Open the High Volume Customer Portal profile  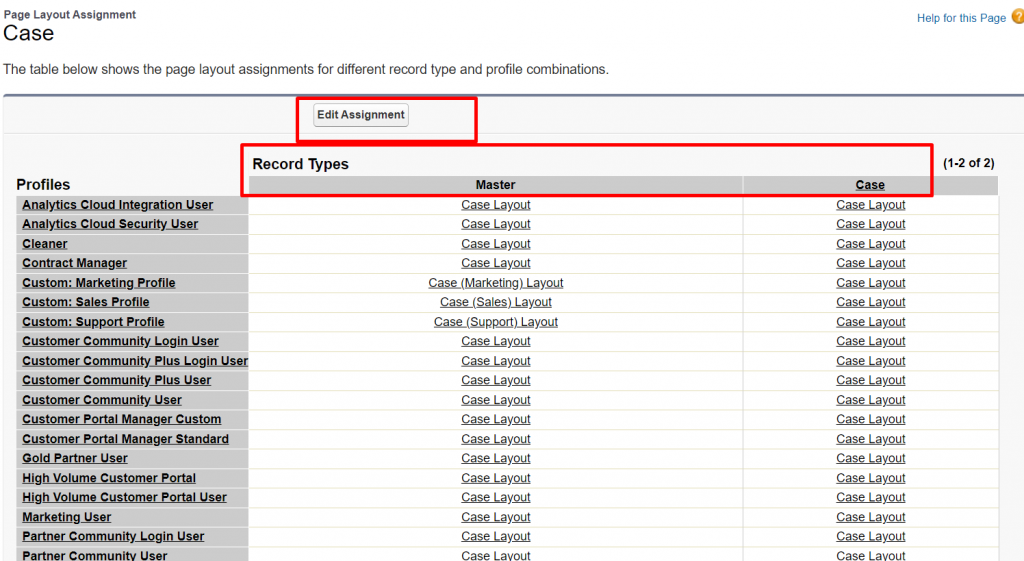[109, 478]
